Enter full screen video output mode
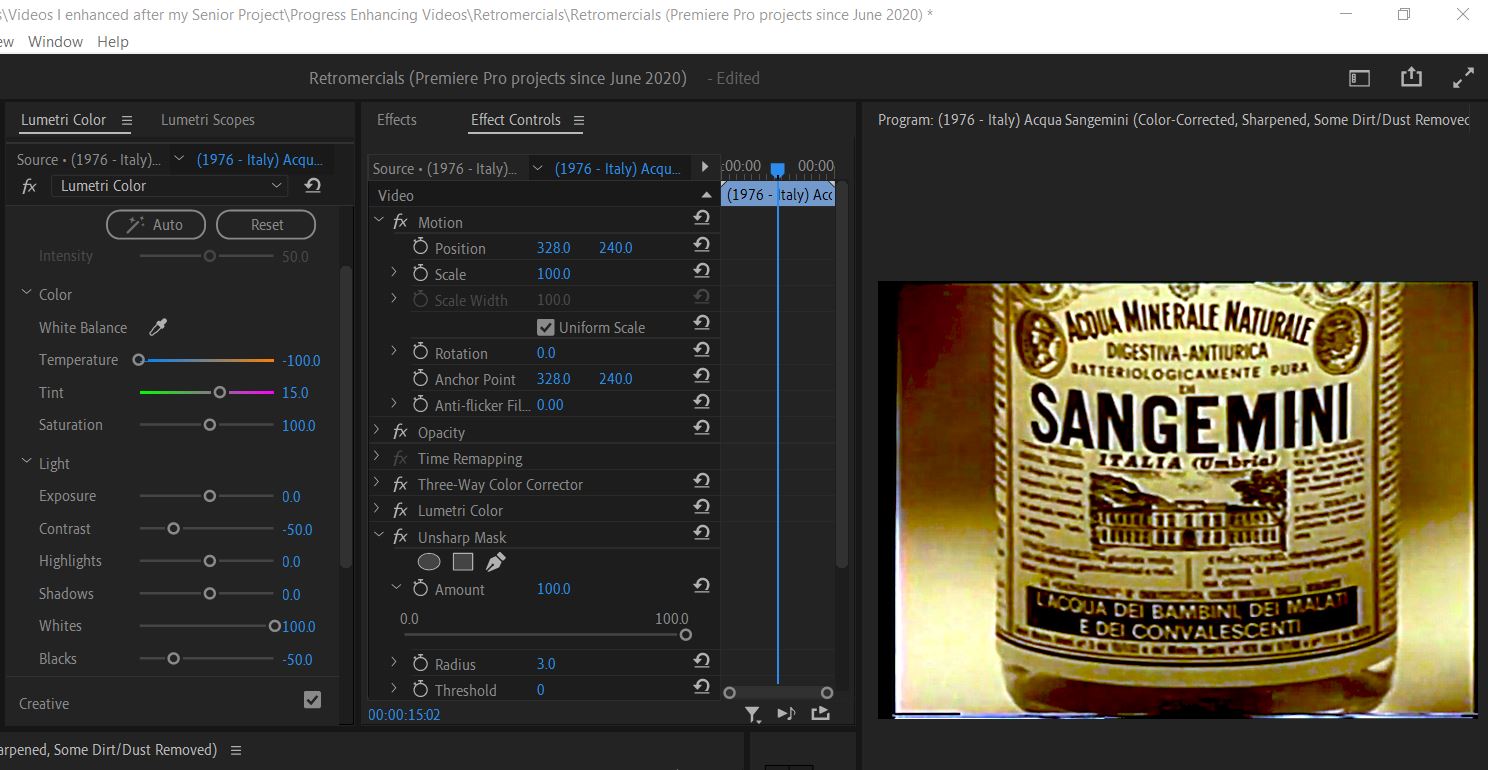 1463,77
